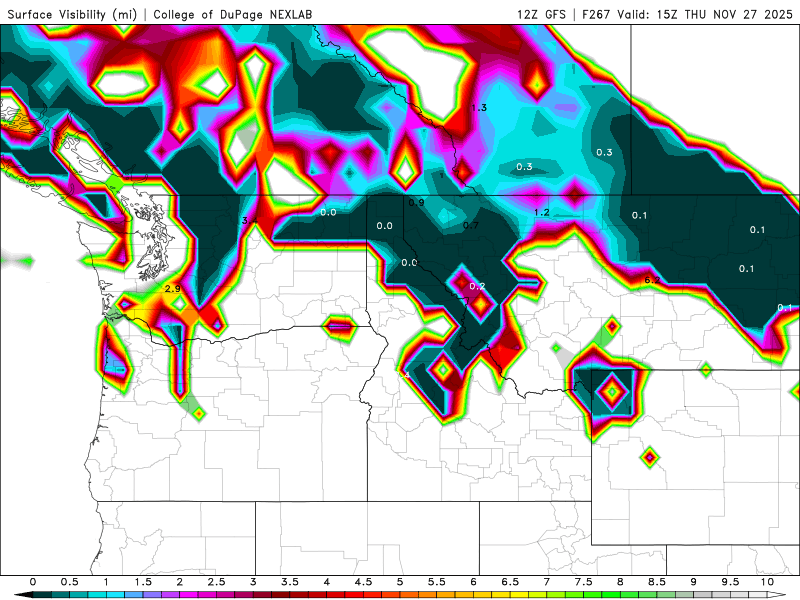The width and height of the screenshot is (800, 600).
Task: Click the "Surface Visibility (mi)" title text
Action: [72, 14]
